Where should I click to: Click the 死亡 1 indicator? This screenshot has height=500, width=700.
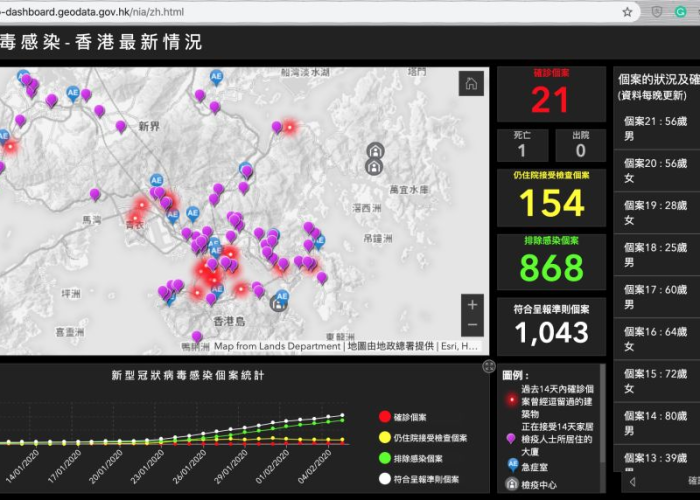(522, 145)
